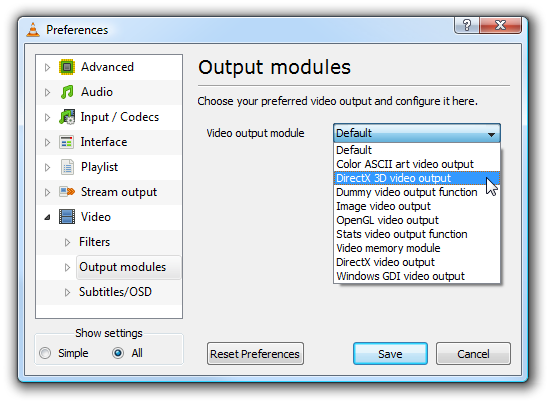Expand the Filters tree node

coord(67,242)
